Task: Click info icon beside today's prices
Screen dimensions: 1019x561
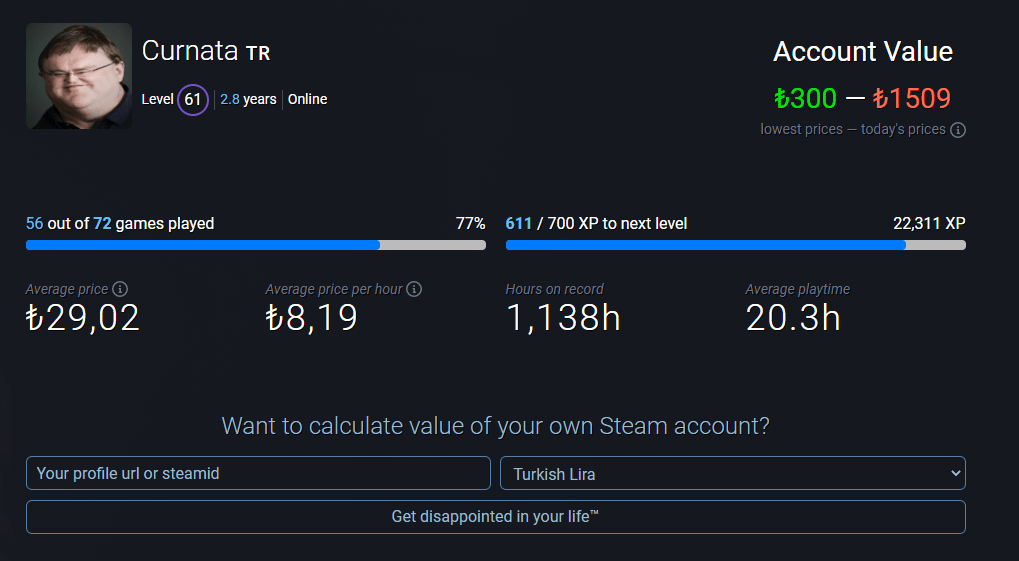Action: [x=958, y=130]
